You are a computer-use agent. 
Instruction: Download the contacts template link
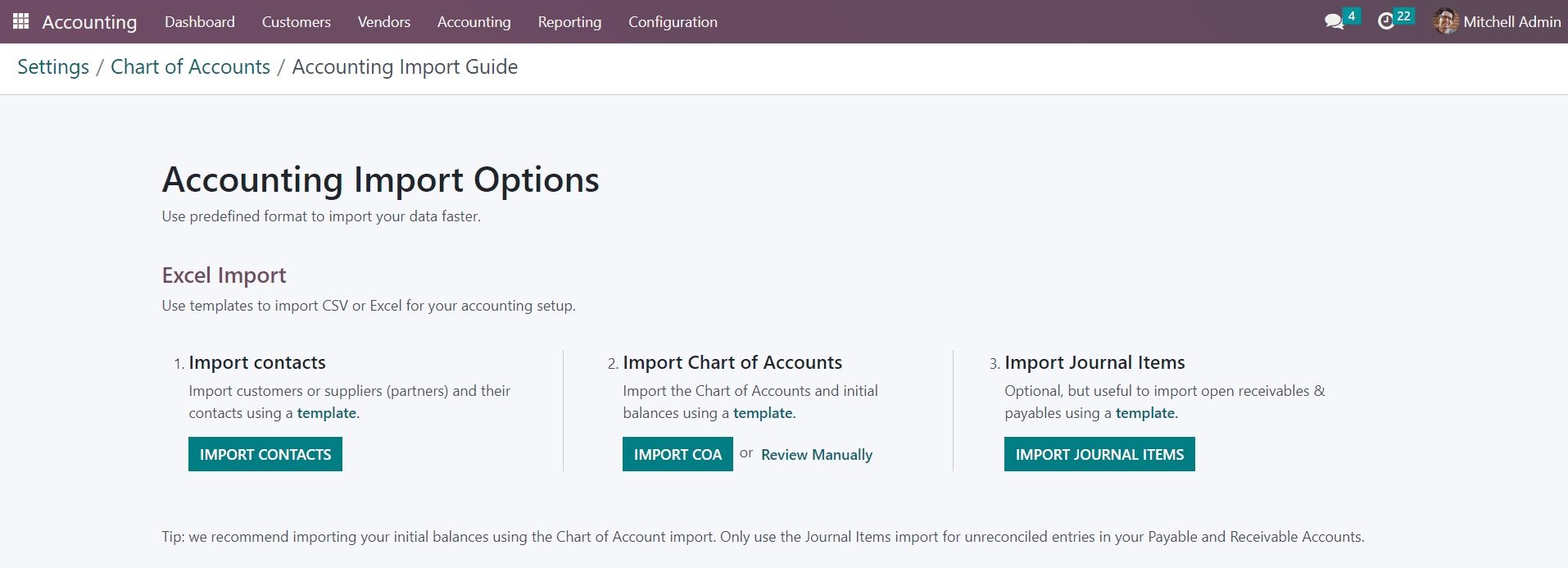[x=327, y=413]
